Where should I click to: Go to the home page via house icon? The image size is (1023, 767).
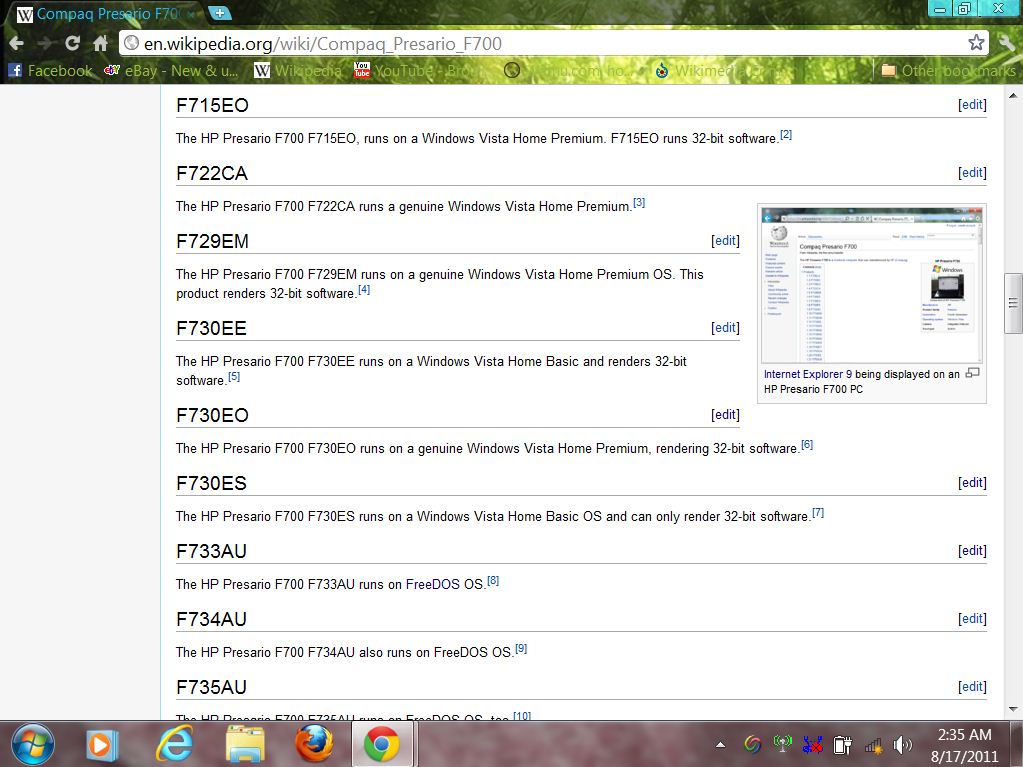[100, 43]
